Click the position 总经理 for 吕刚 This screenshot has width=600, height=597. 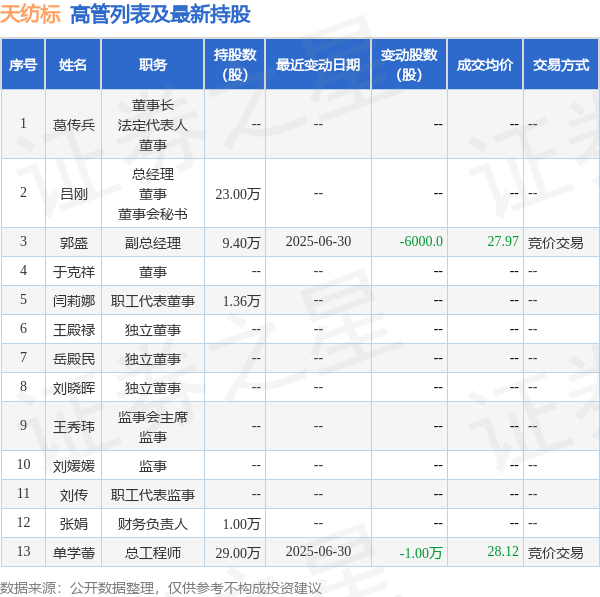[153, 175]
